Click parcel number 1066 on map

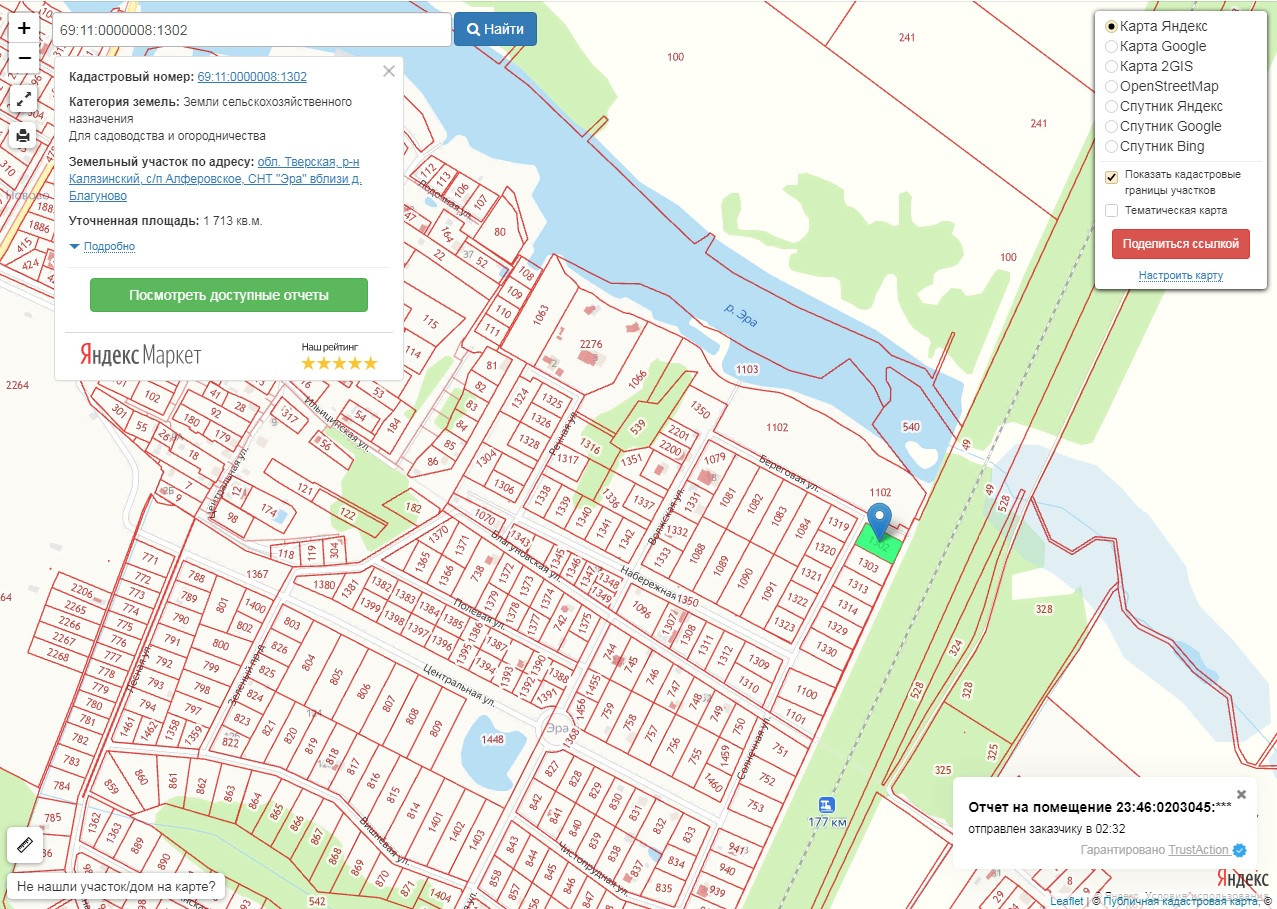tap(637, 379)
